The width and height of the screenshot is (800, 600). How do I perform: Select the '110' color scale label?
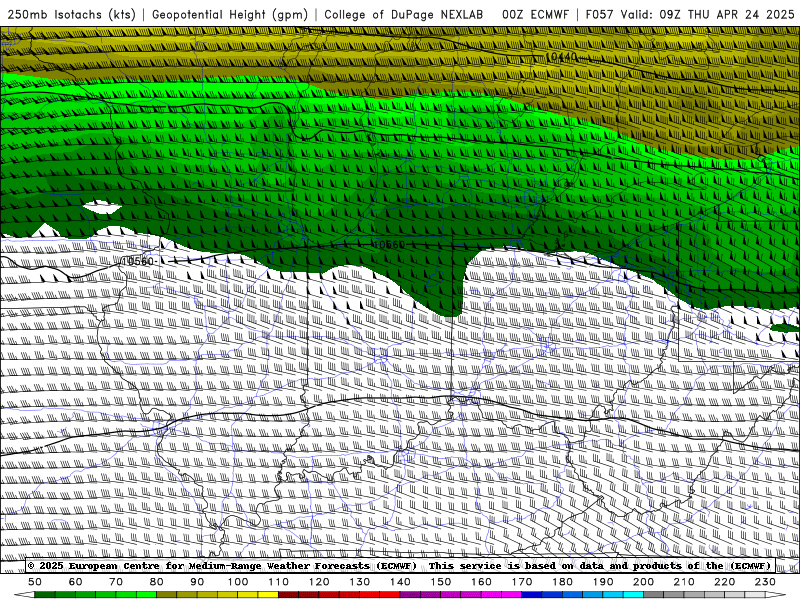pyautogui.click(x=278, y=582)
